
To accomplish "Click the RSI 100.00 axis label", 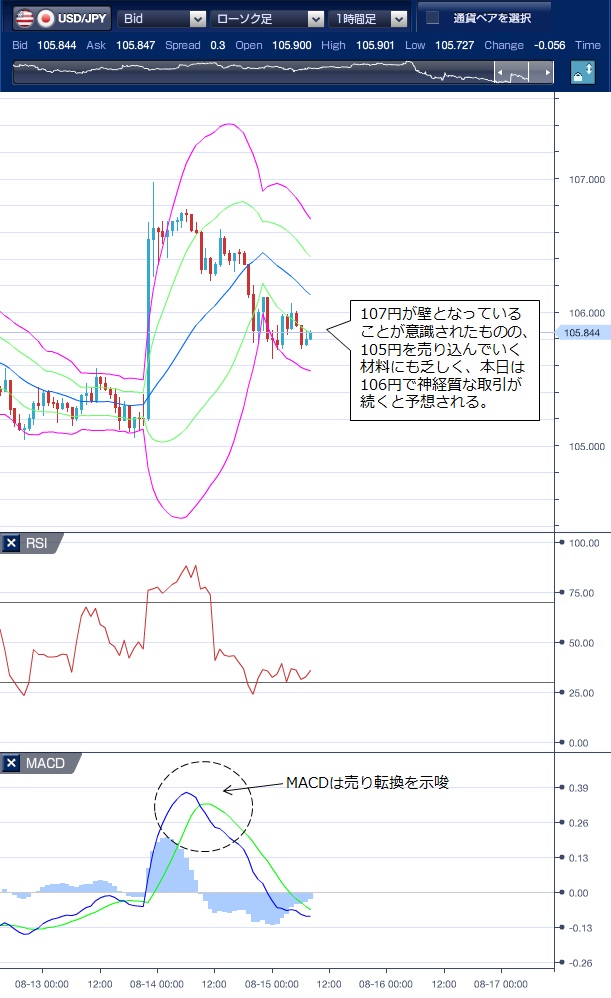I will click(x=584, y=543).
